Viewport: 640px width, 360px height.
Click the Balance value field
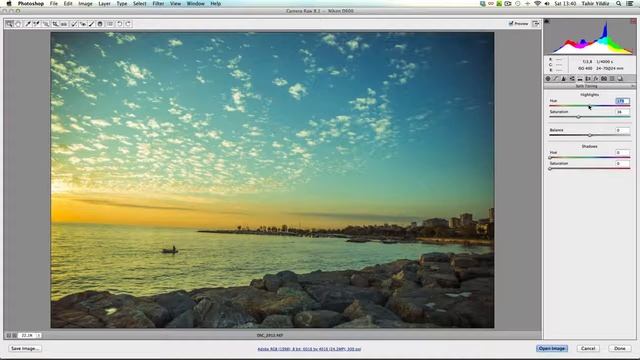coord(622,130)
